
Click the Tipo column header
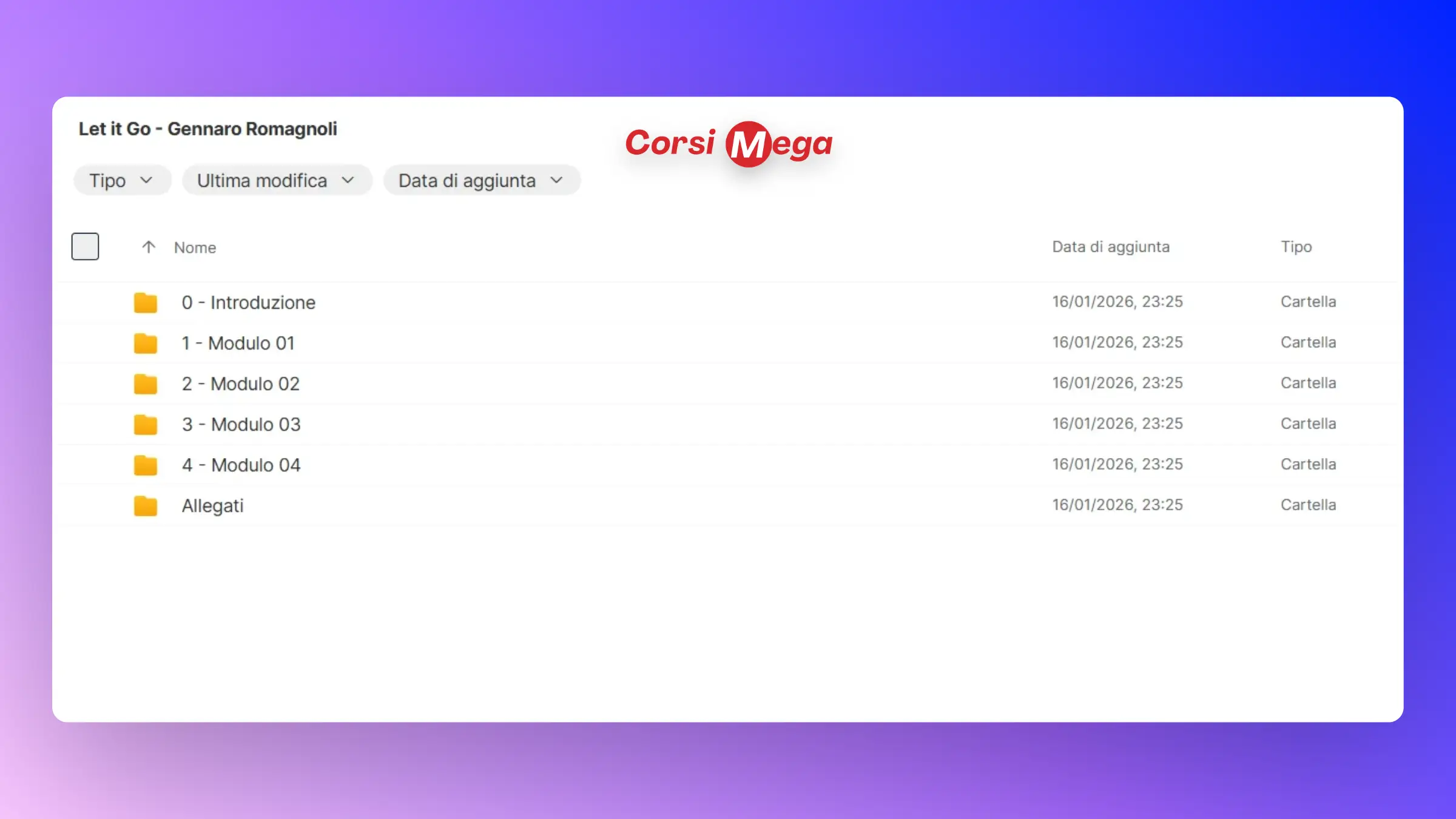click(1296, 247)
